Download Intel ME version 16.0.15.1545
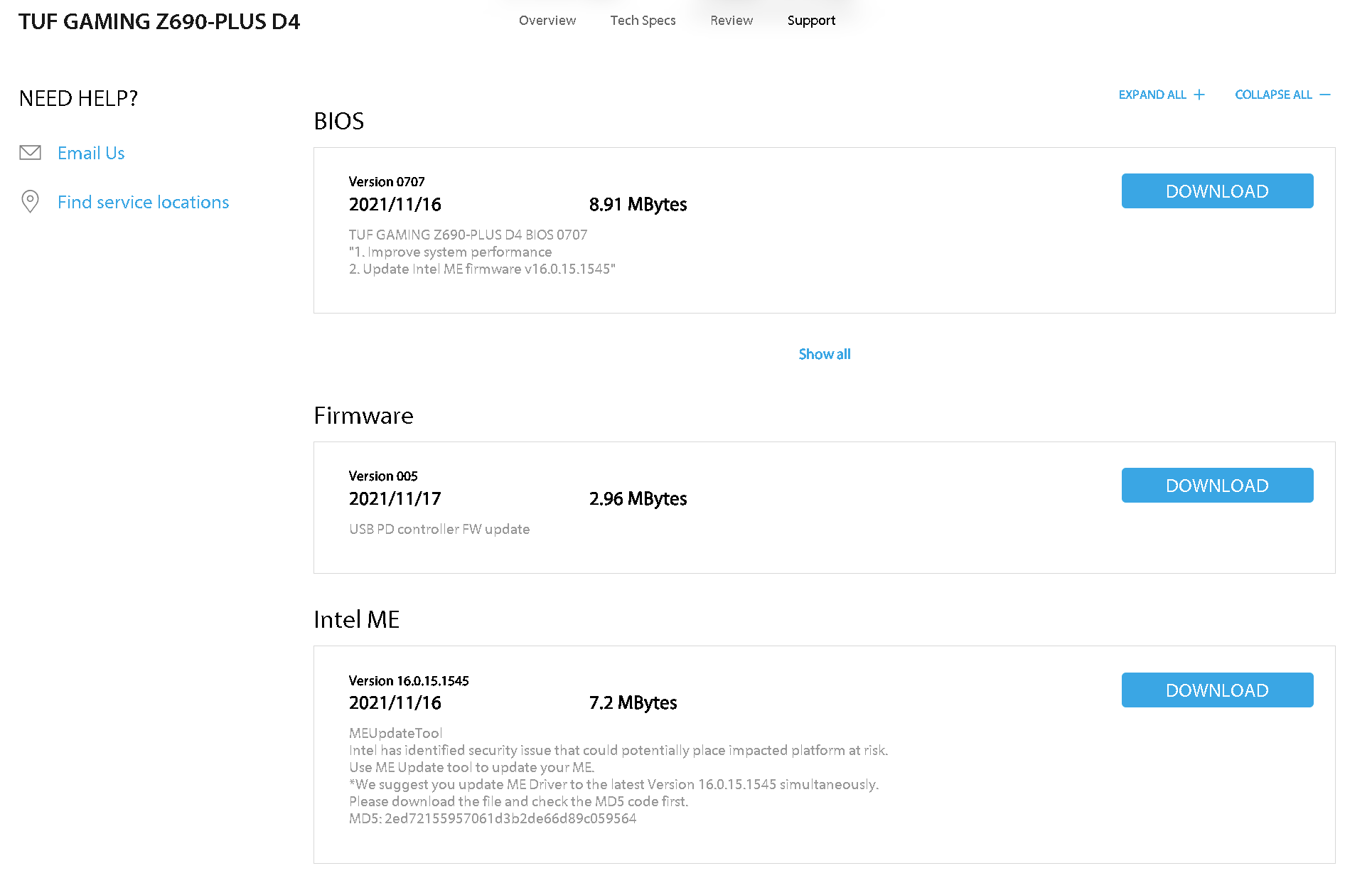 click(x=1217, y=690)
